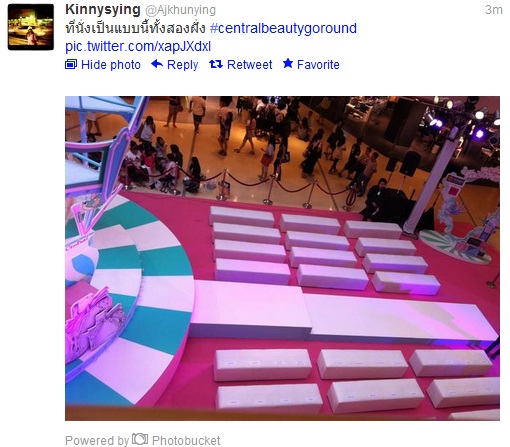Click the Hide photo icon
Screen dimensions: 510x447
pos(71,64)
